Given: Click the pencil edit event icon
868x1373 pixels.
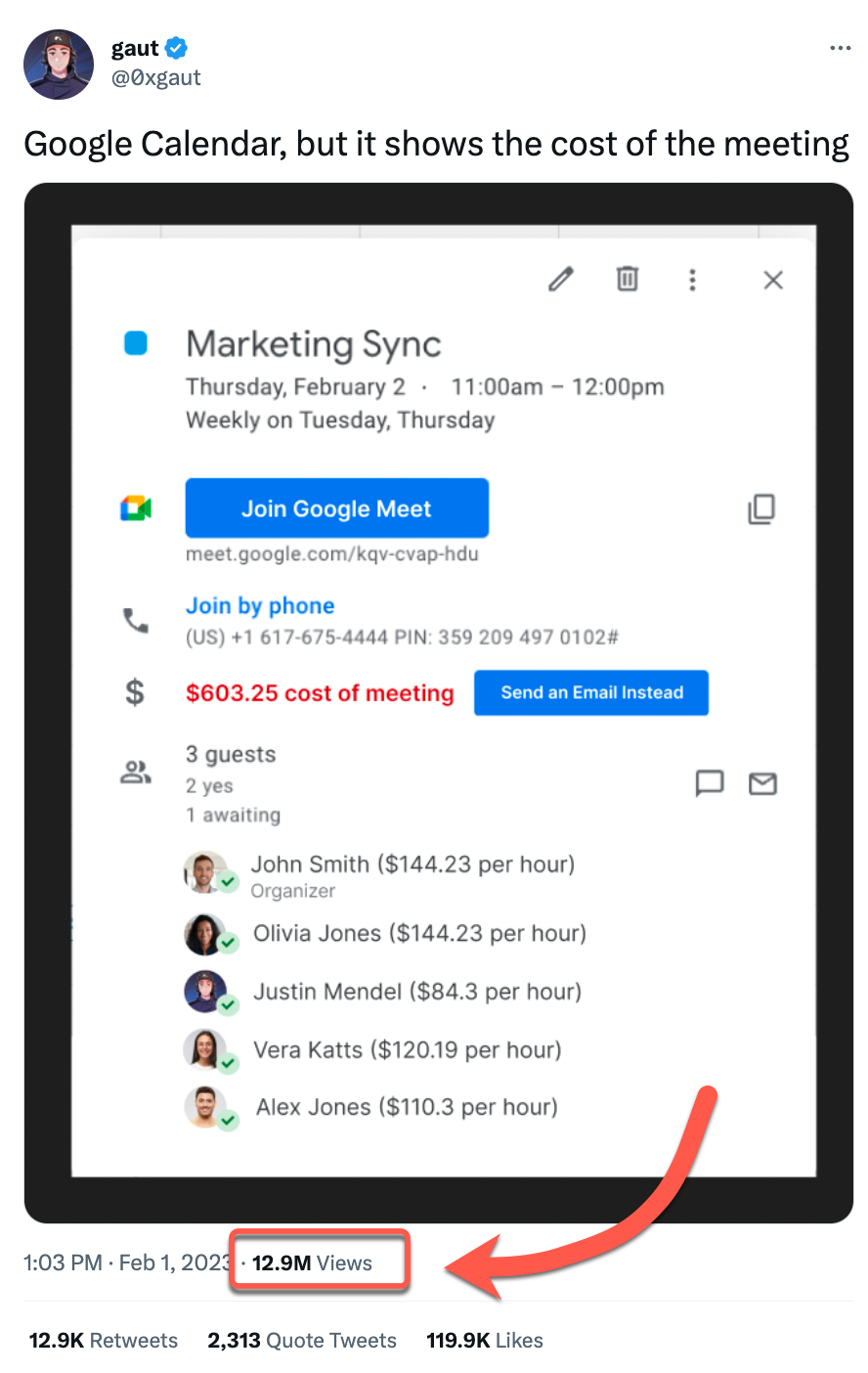Looking at the screenshot, I should click(561, 280).
